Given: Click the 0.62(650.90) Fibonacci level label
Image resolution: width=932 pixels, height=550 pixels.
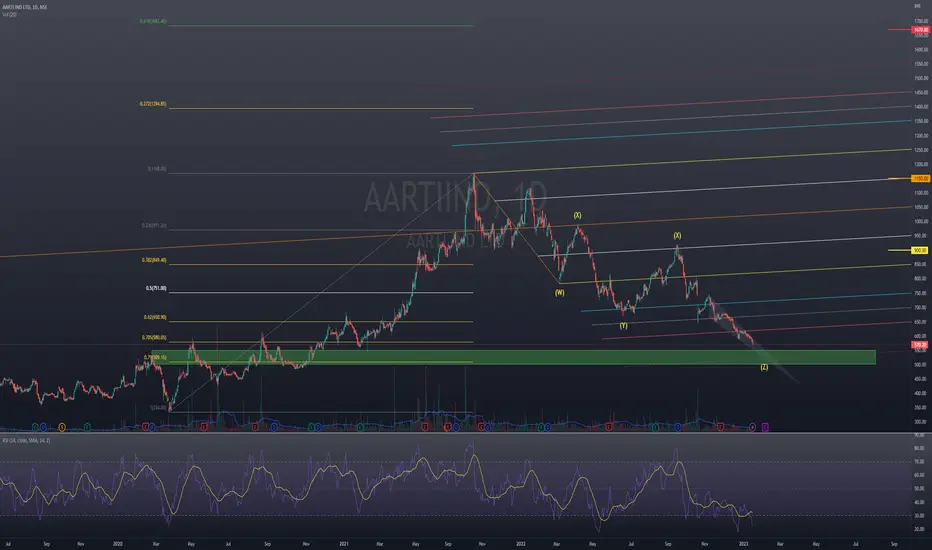Looking at the screenshot, I should coord(155,318).
